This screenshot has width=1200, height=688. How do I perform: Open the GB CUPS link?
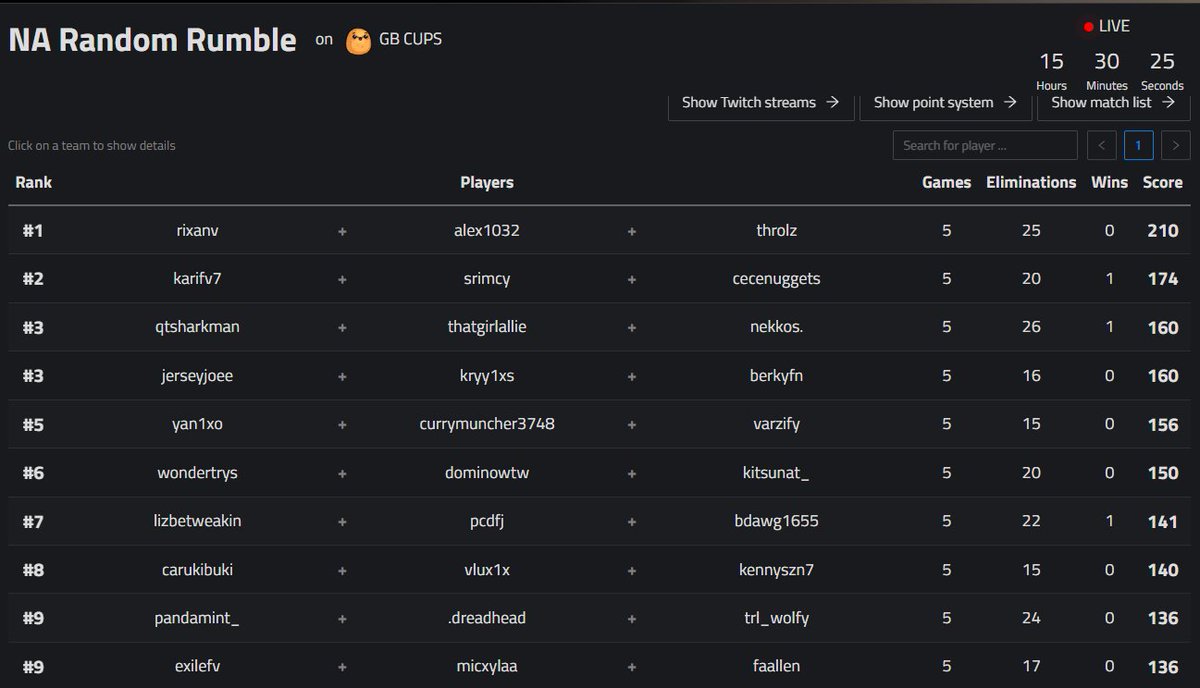pos(410,40)
